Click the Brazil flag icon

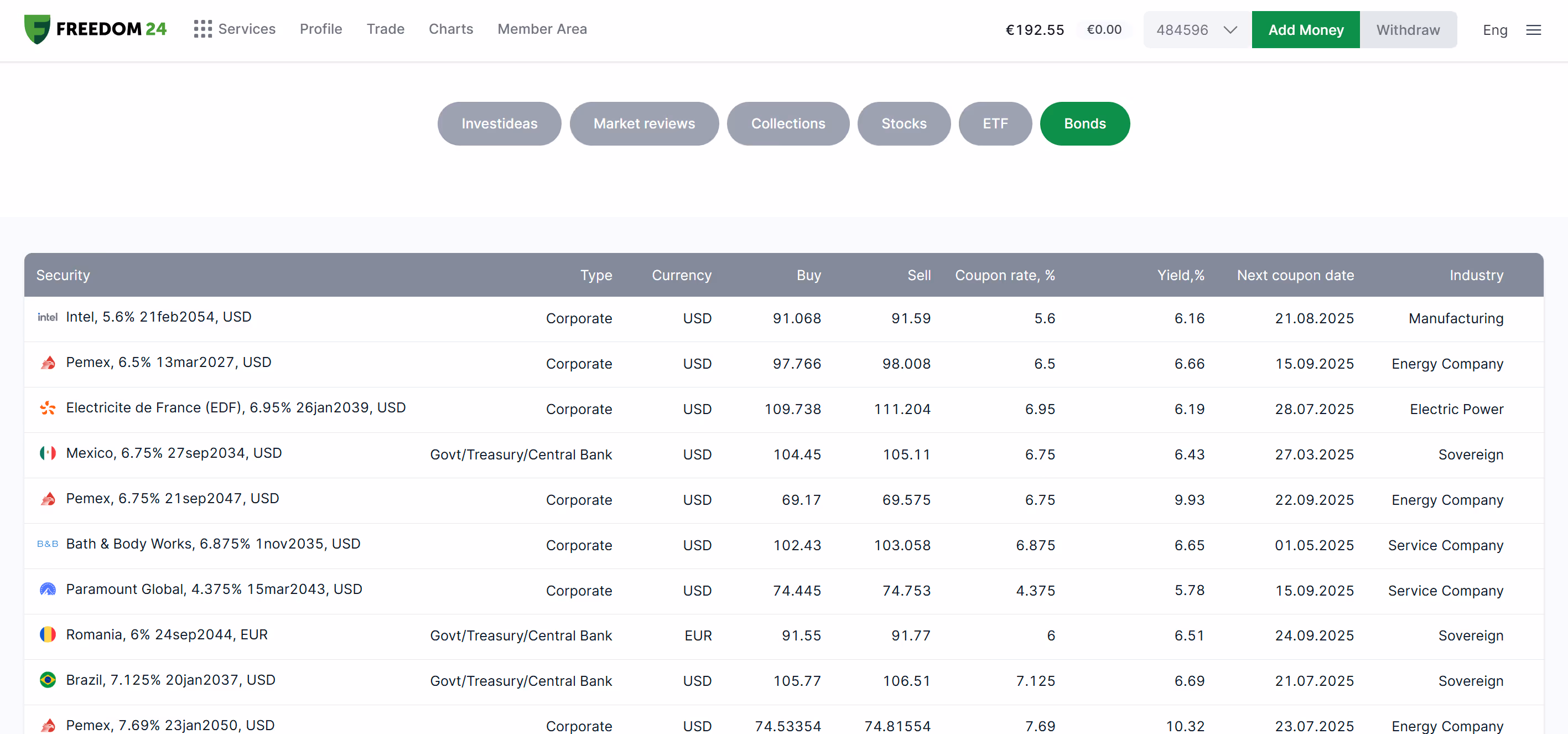pos(48,680)
